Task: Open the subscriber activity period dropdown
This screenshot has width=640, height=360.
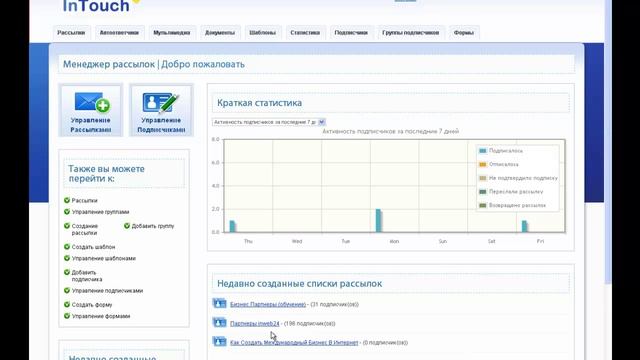Action: (269, 122)
